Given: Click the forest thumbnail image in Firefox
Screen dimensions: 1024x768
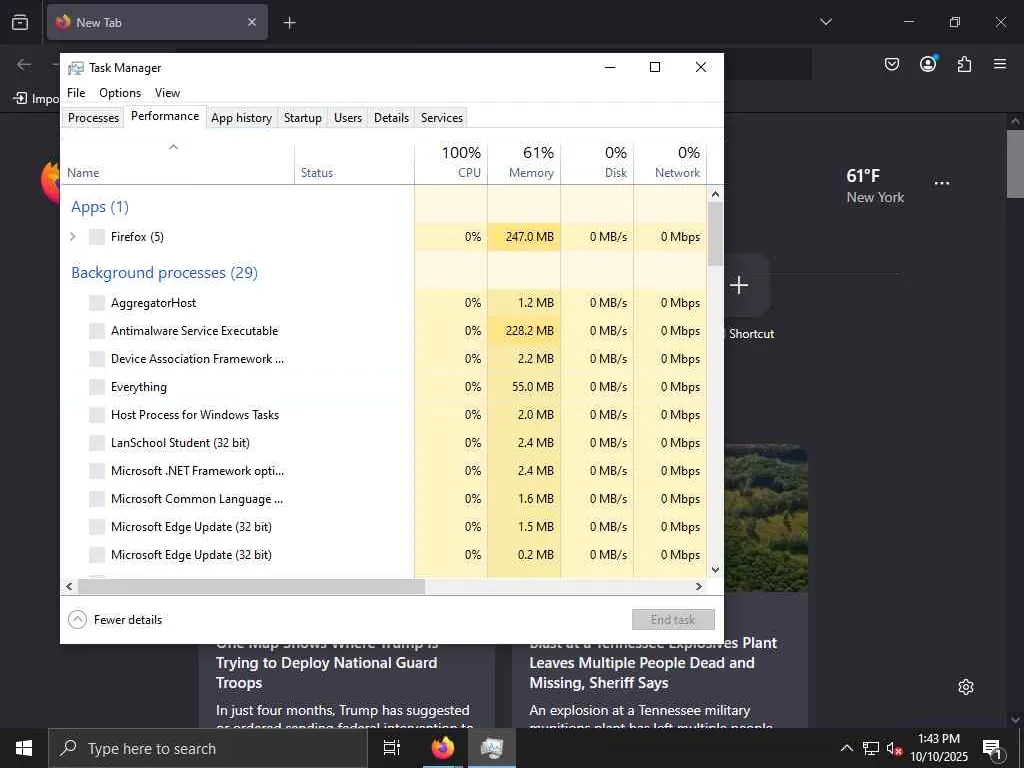Looking at the screenshot, I should (x=766, y=518).
